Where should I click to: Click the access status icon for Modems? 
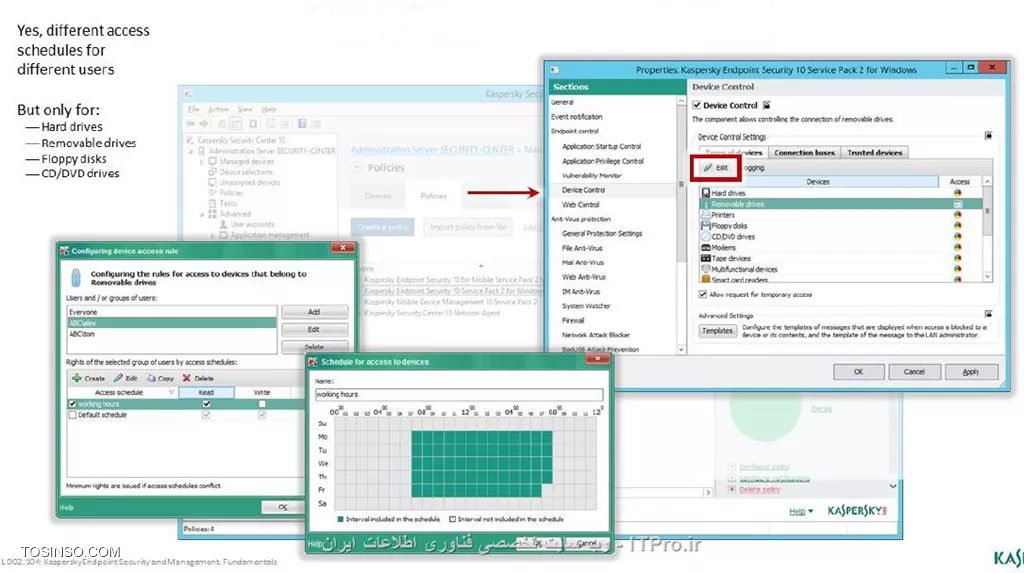(x=957, y=248)
